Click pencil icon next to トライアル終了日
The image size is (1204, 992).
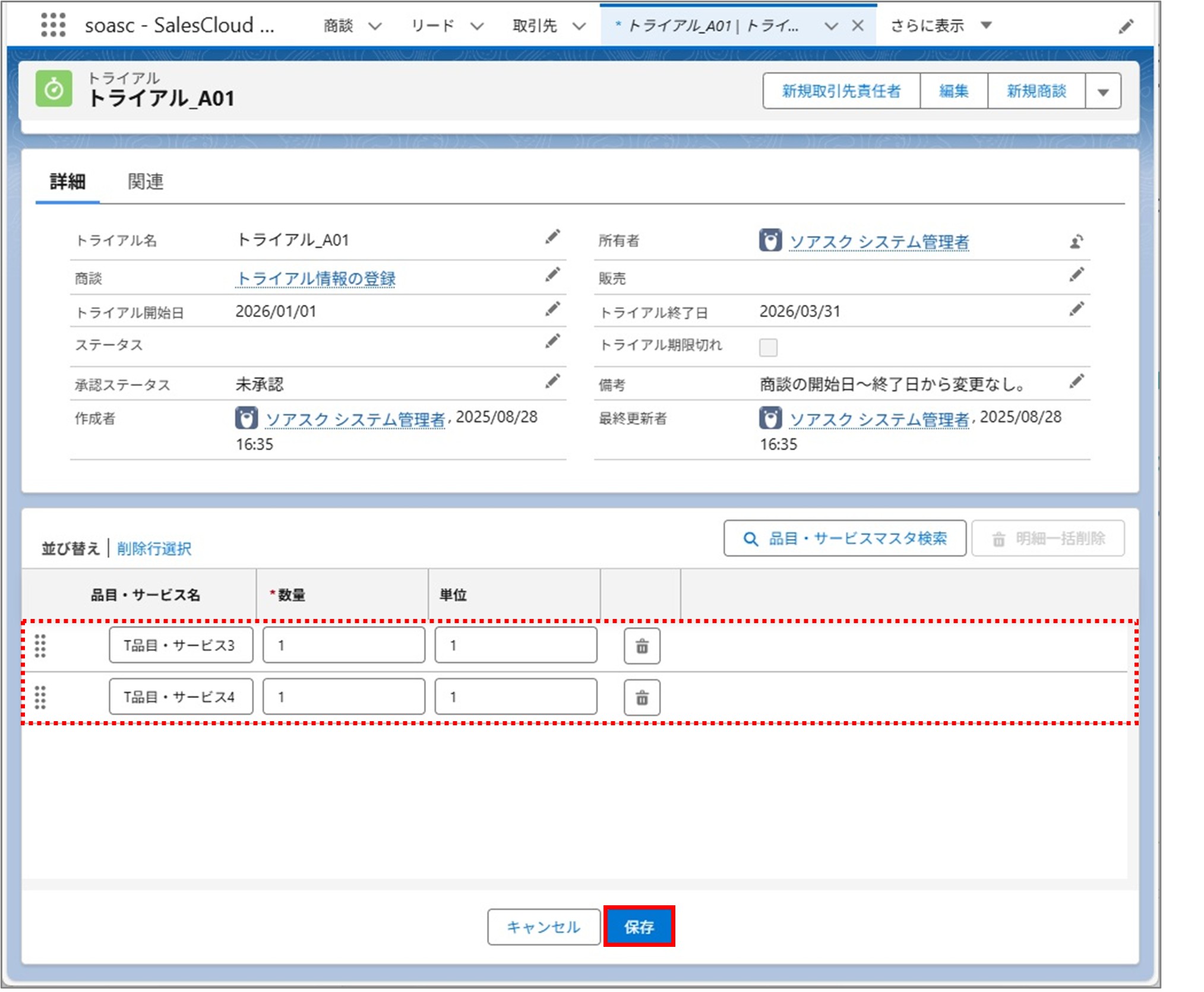click(x=1076, y=309)
